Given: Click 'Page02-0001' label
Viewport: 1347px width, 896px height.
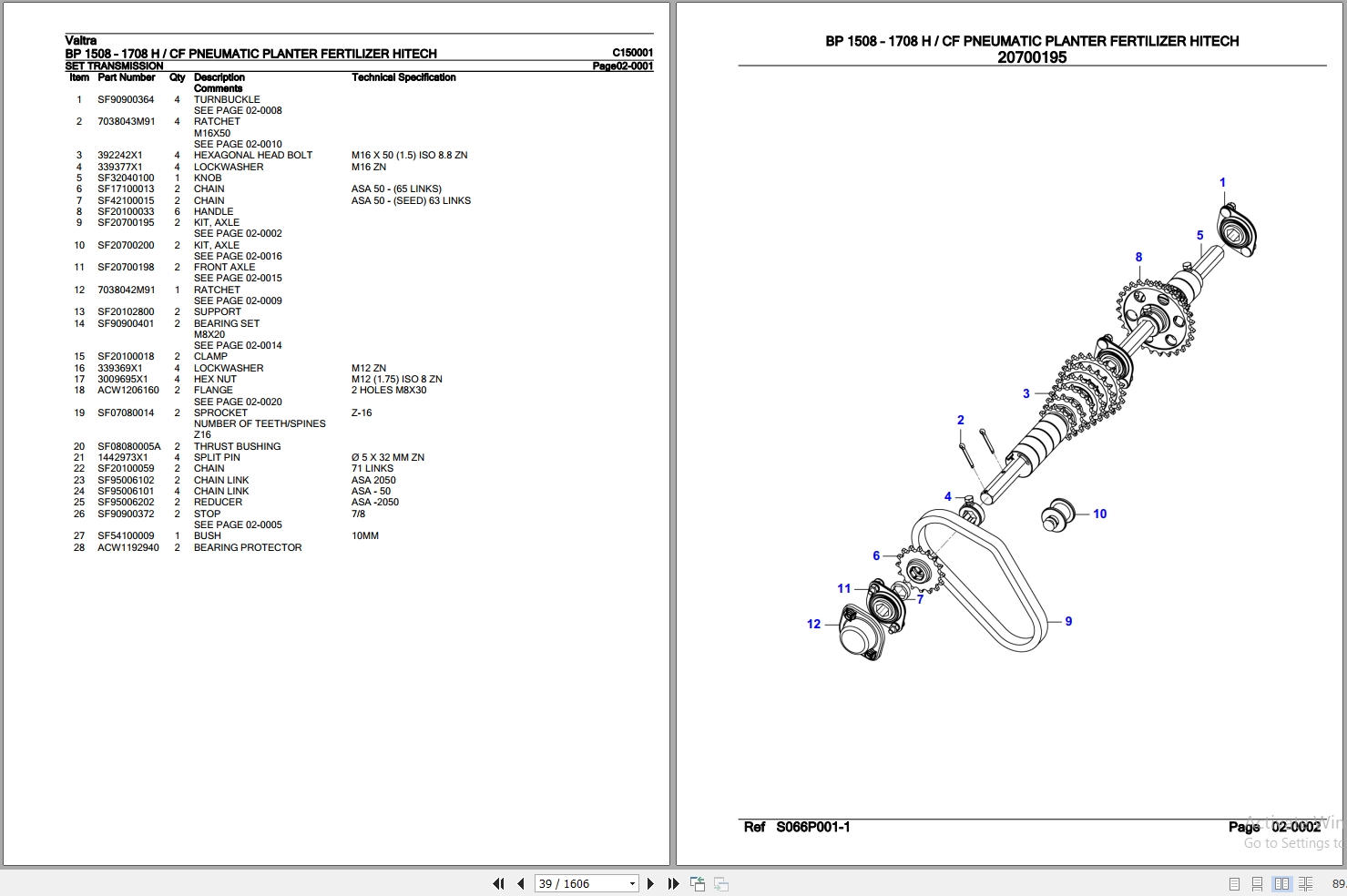Looking at the screenshot, I should click(x=623, y=66).
